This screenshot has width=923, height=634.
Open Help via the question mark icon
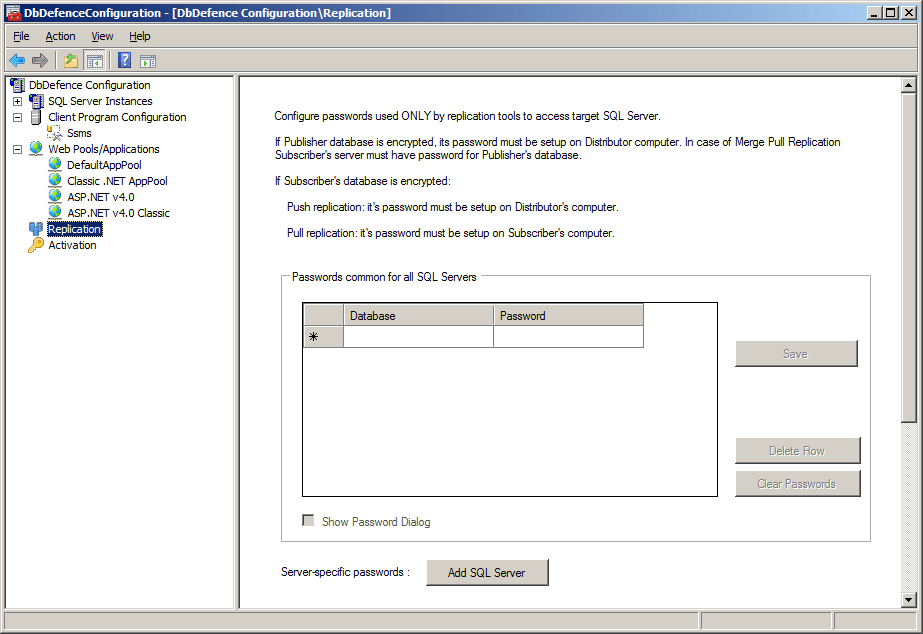pyautogui.click(x=125, y=60)
